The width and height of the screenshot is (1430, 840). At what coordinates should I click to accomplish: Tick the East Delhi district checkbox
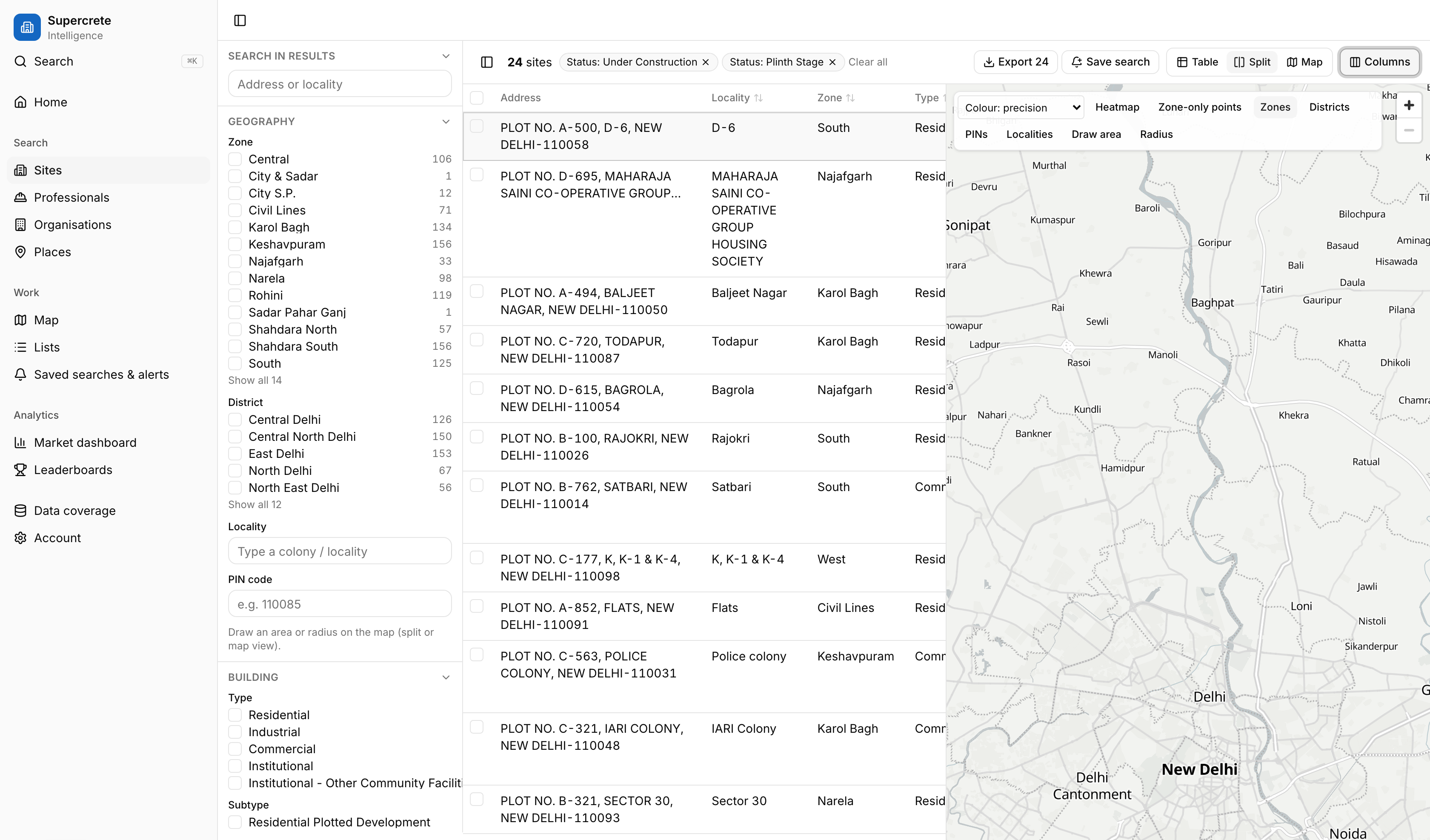(235, 454)
